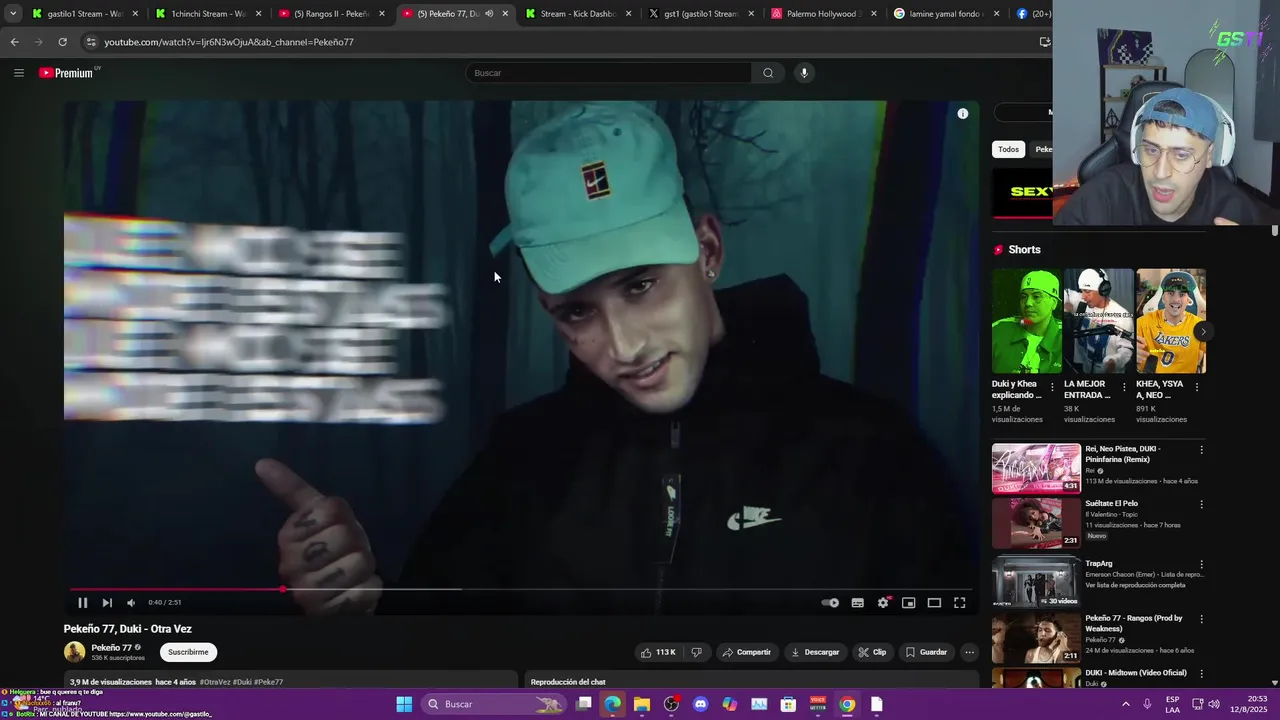Open the player settings gear

(883, 603)
